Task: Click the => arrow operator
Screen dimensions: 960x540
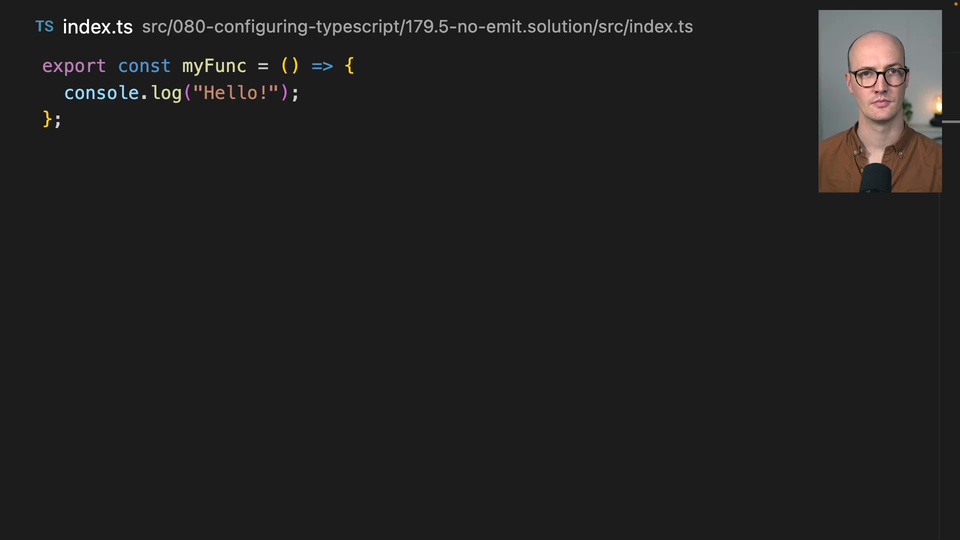Action: tap(322, 66)
